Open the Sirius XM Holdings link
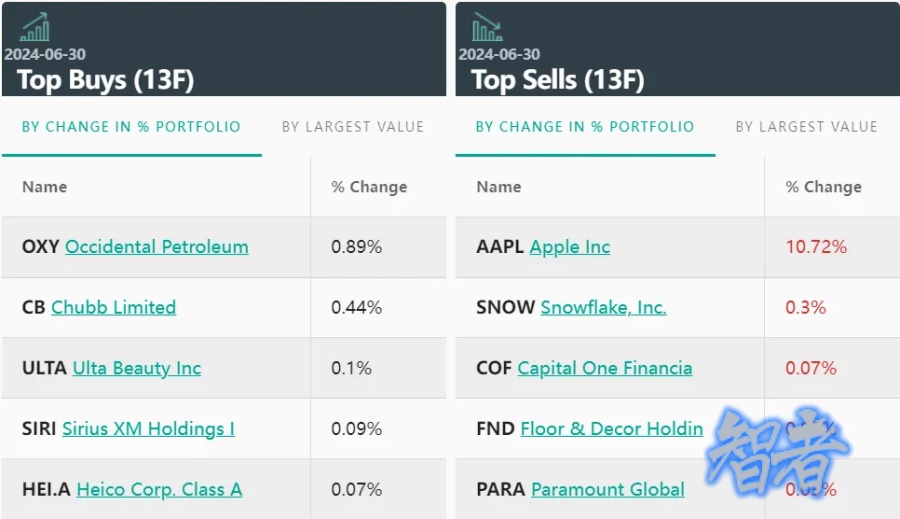 click(148, 429)
